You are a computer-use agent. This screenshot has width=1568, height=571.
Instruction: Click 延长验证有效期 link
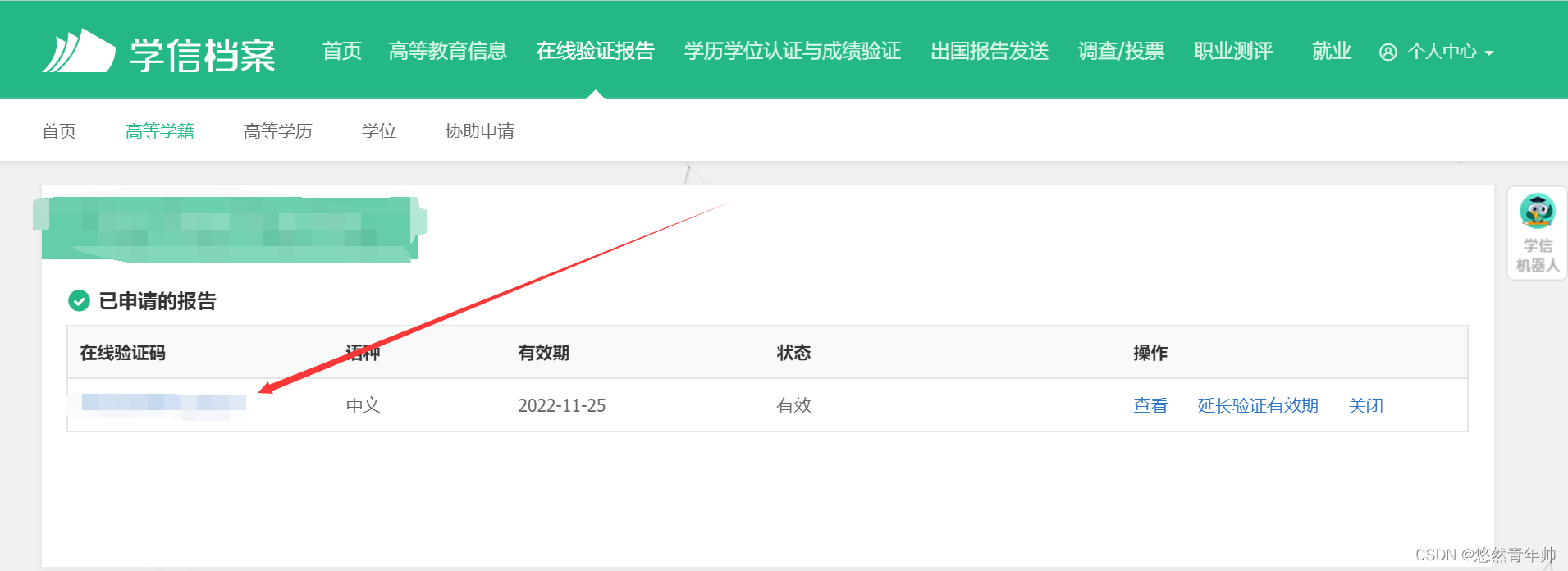coord(1258,405)
